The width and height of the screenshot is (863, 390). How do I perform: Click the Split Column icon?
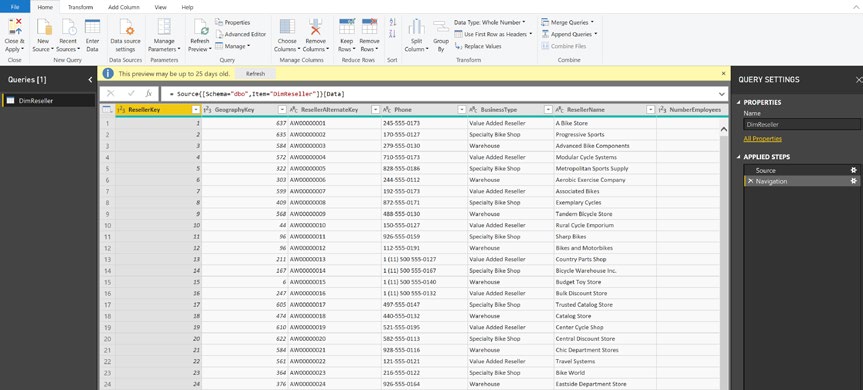tap(416, 27)
